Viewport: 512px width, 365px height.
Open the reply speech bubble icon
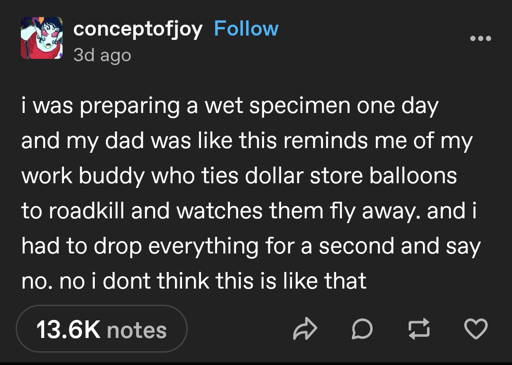[362, 329]
